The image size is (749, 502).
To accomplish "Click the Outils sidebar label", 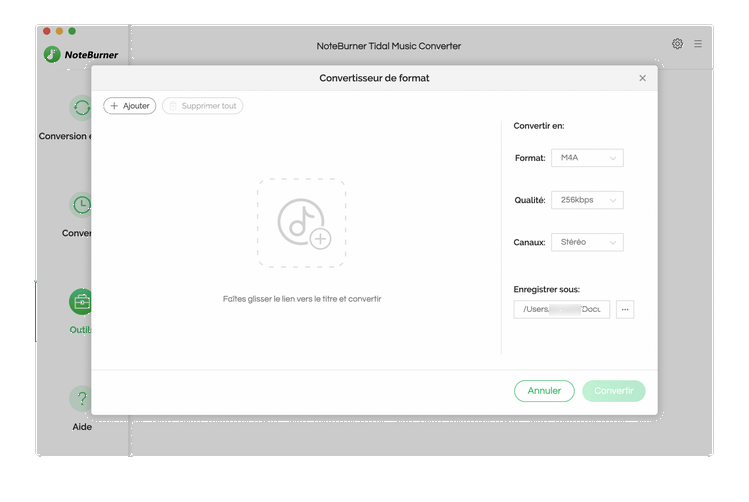I will pos(80,330).
